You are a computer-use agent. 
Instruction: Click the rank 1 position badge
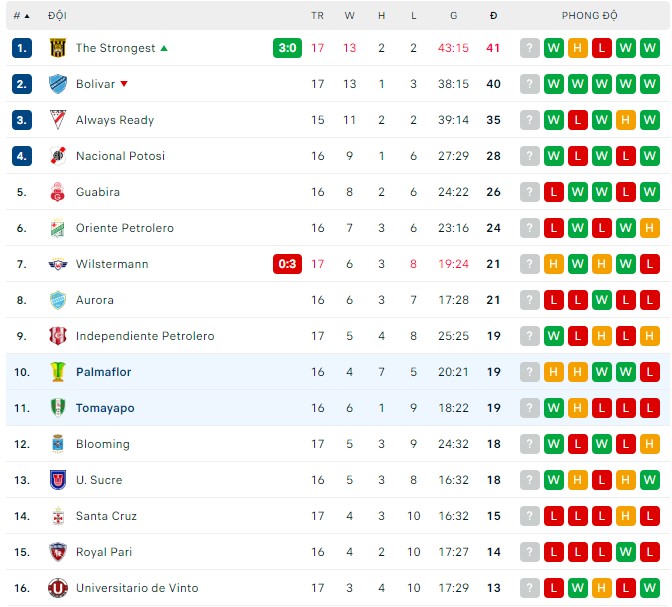click(x=22, y=48)
